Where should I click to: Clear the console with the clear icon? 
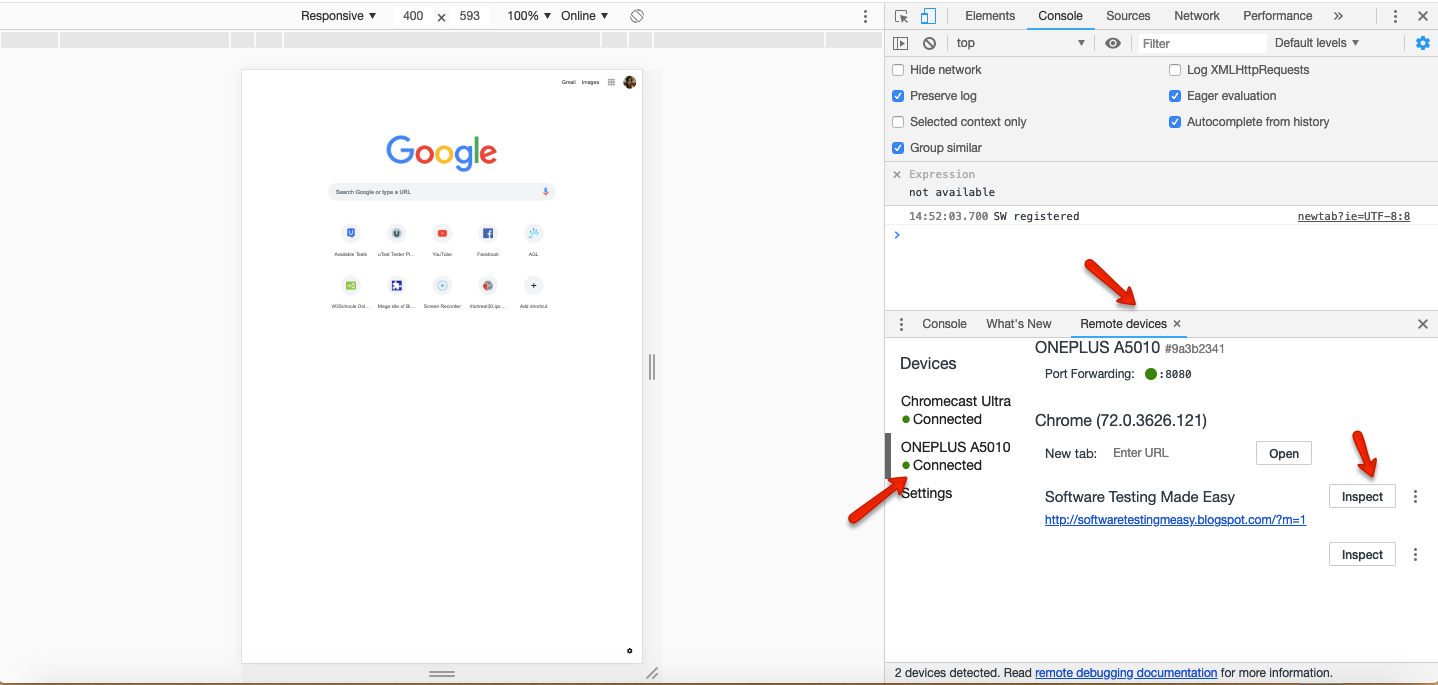click(x=930, y=43)
